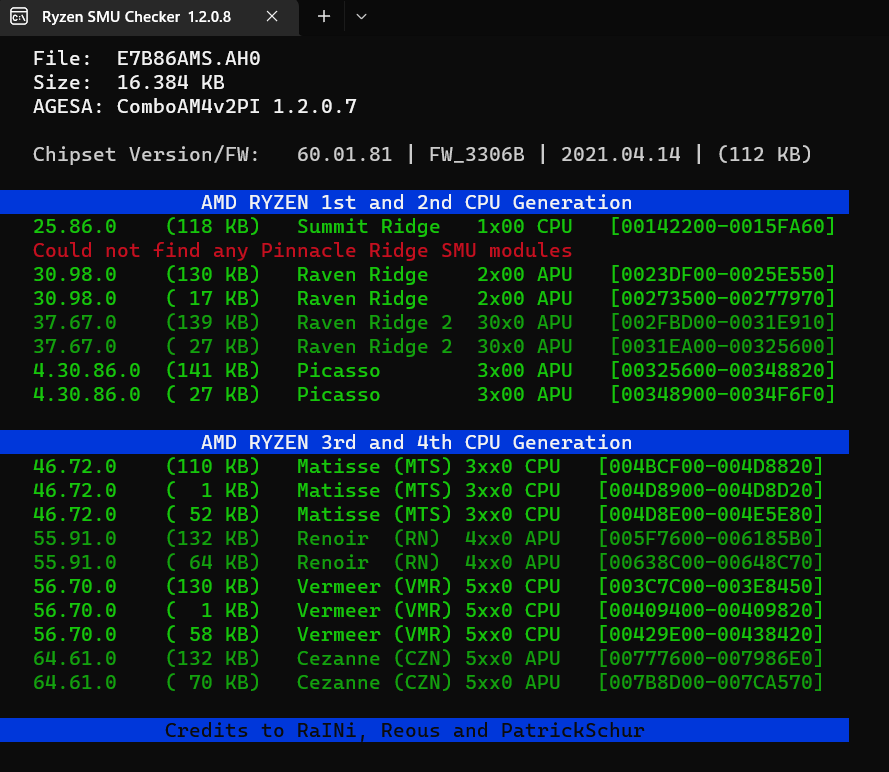Click Vermeer address [003C7C00-003E8450]
889x772 pixels.
pos(710,587)
